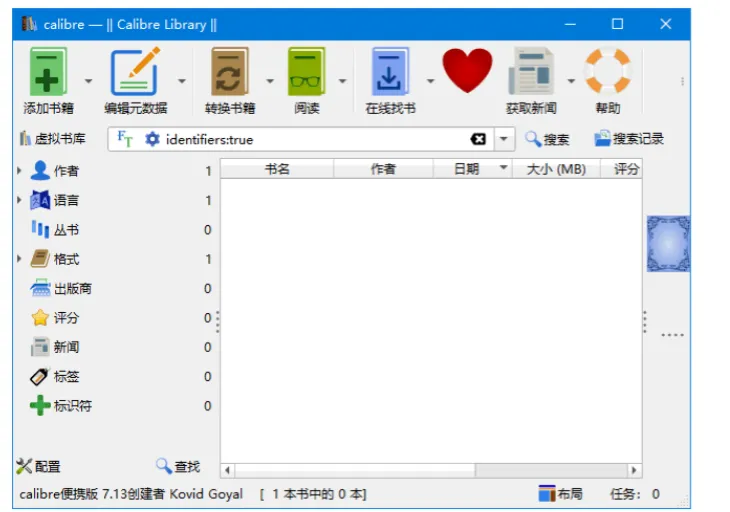Sort by Size 大小 (MB) column header
Viewport: 730px width, 512px height.
(x=556, y=169)
